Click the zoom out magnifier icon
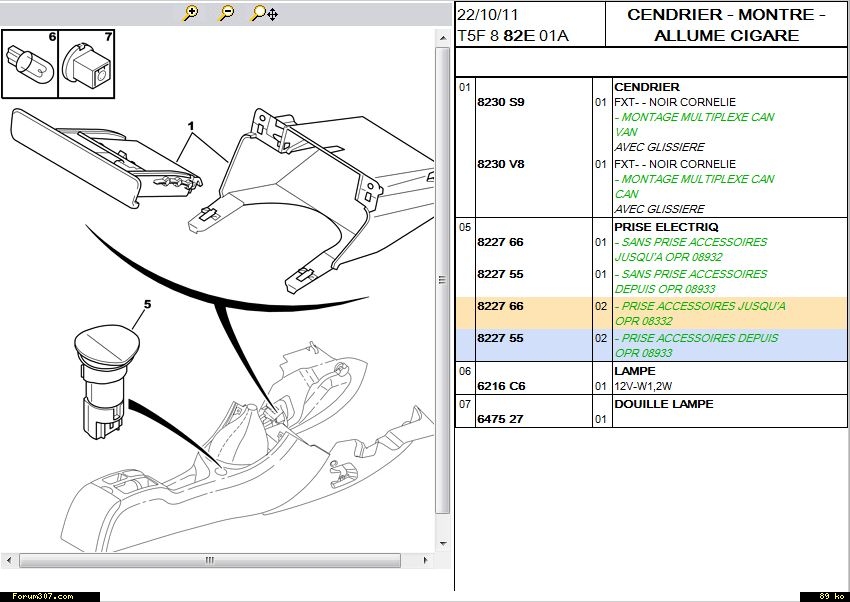 click(x=227, y=13)
